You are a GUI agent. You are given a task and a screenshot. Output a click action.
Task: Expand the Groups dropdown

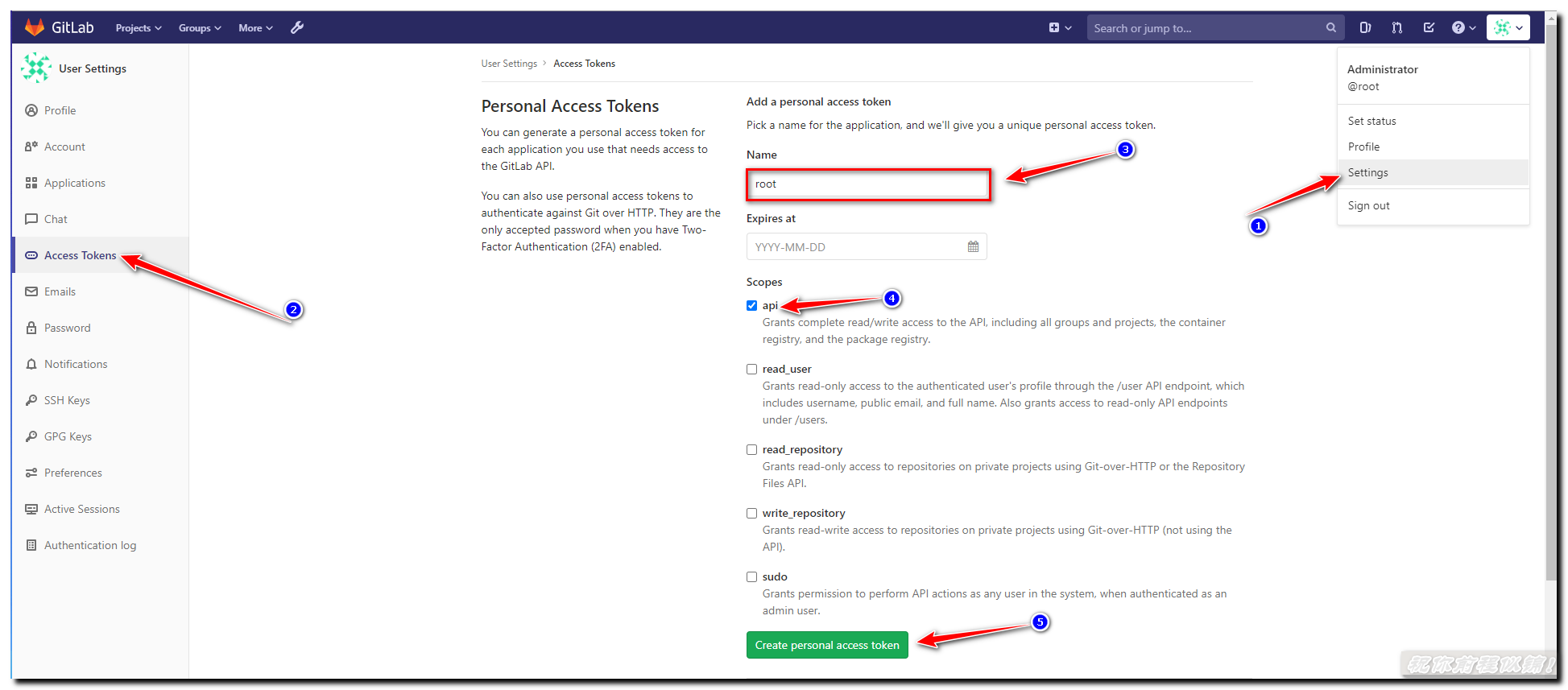pos(200,27)
